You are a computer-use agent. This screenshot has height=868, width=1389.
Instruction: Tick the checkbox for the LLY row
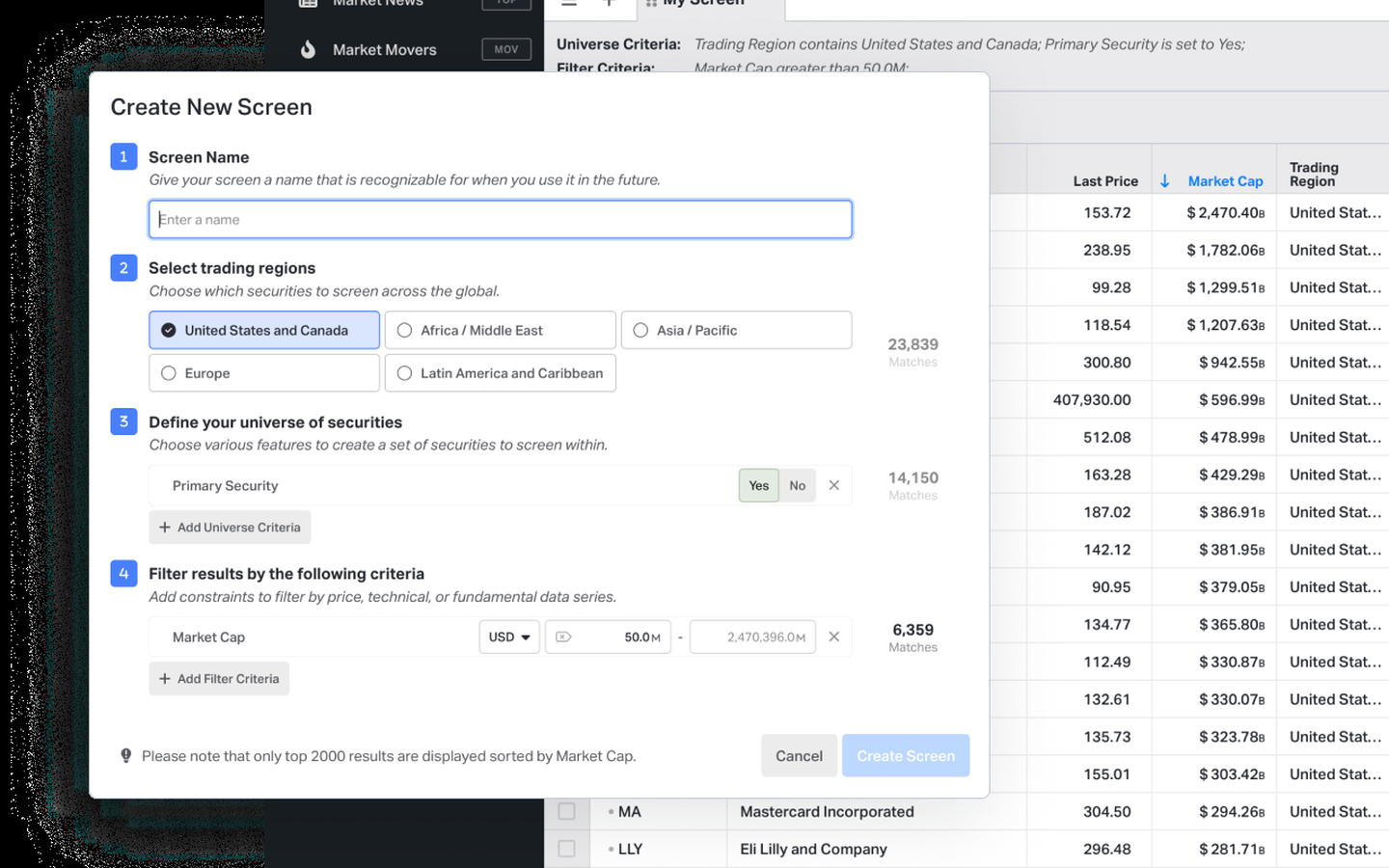tap(567, 849)
